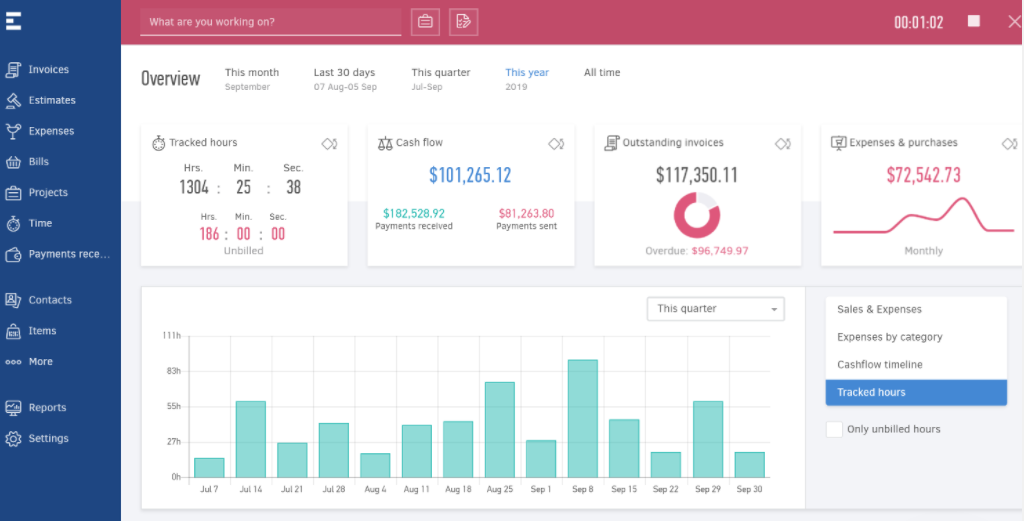Click Payments received amount $182,528.92
The image size is (1024, 521).
coord(414,213)
